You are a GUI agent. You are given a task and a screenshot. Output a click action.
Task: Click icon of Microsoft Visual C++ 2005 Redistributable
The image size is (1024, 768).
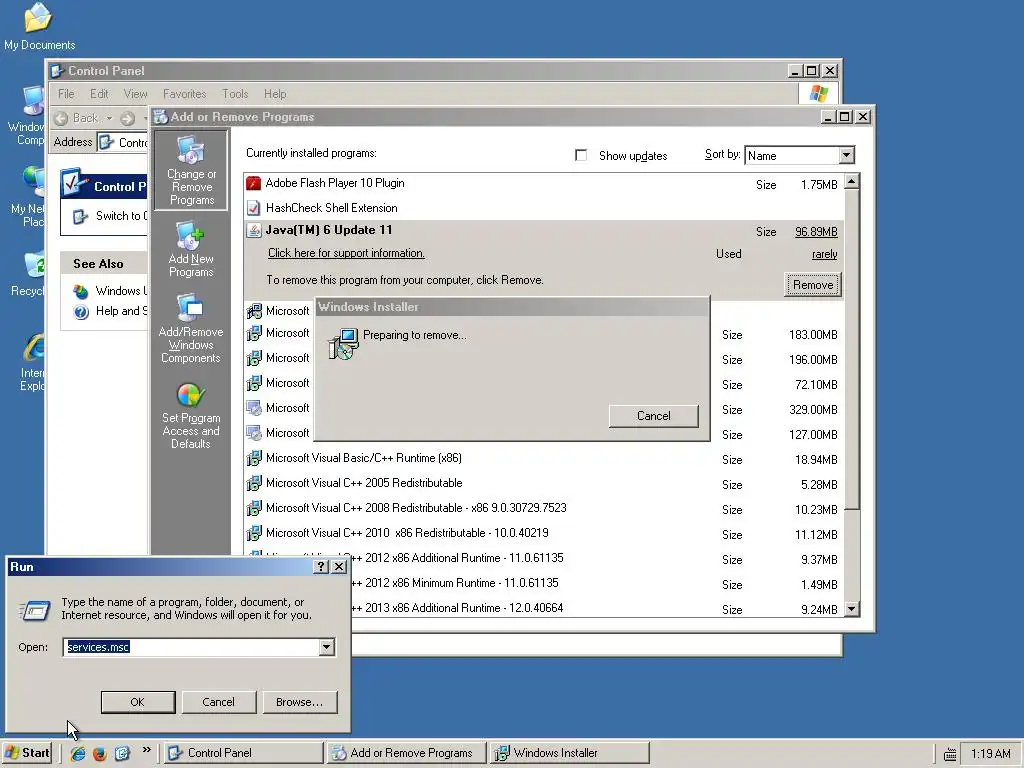253,483
